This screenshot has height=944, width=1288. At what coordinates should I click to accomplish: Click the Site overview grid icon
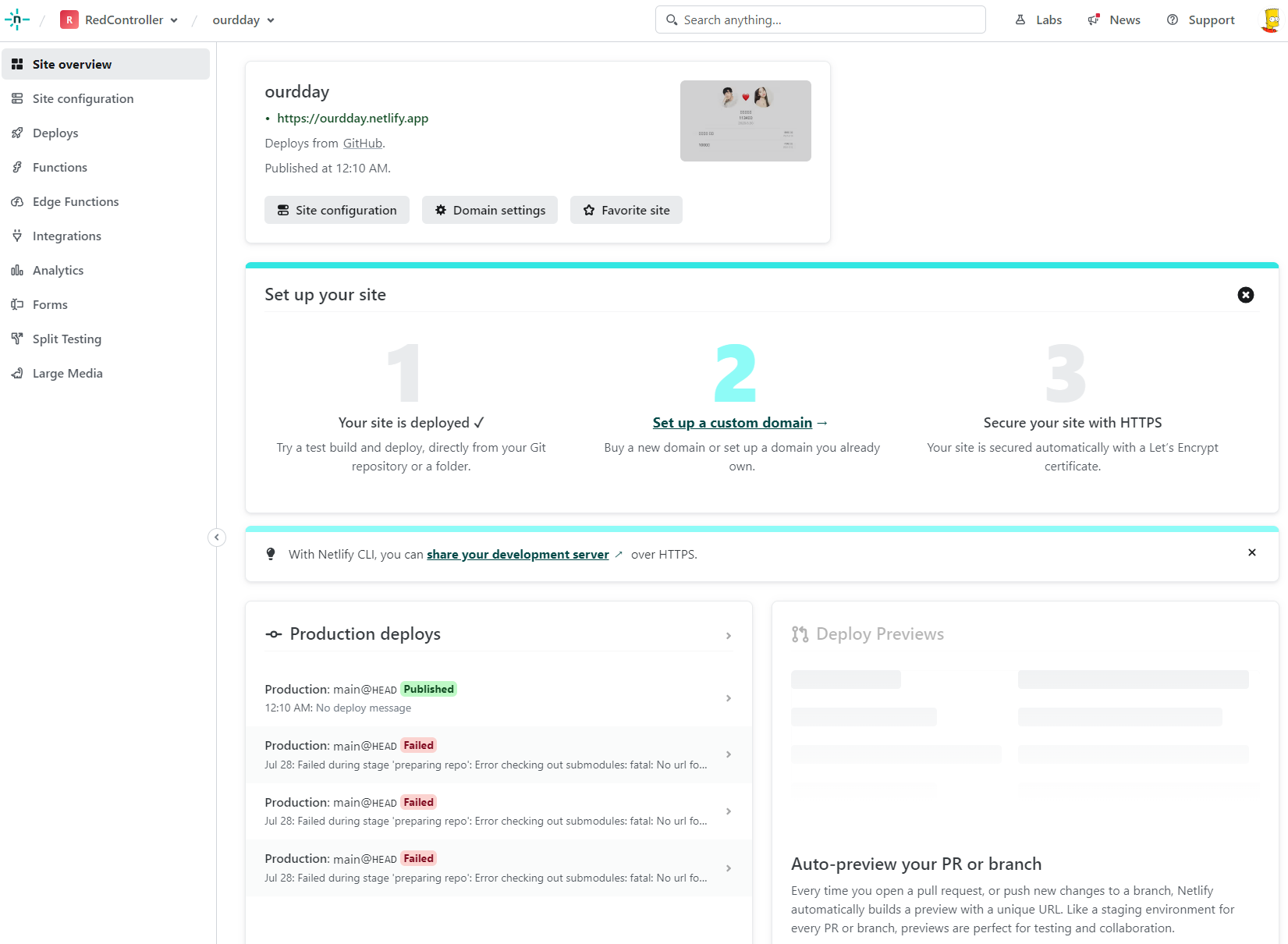(x=17, y=64)
